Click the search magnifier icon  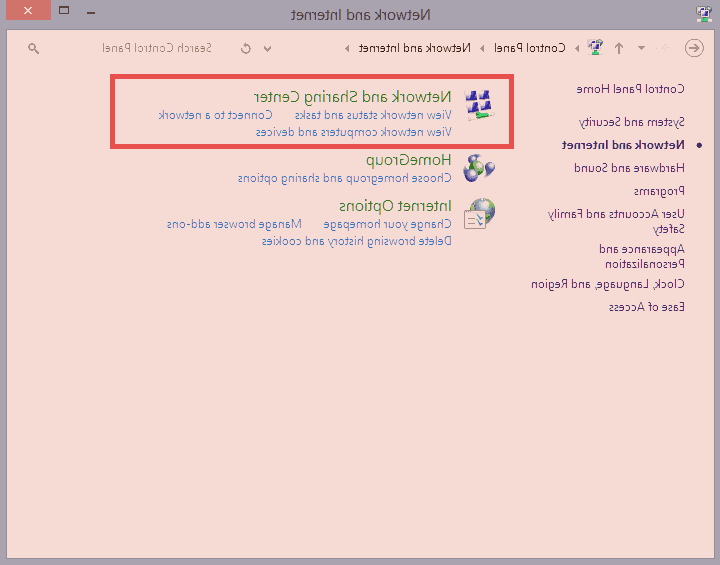34,48
